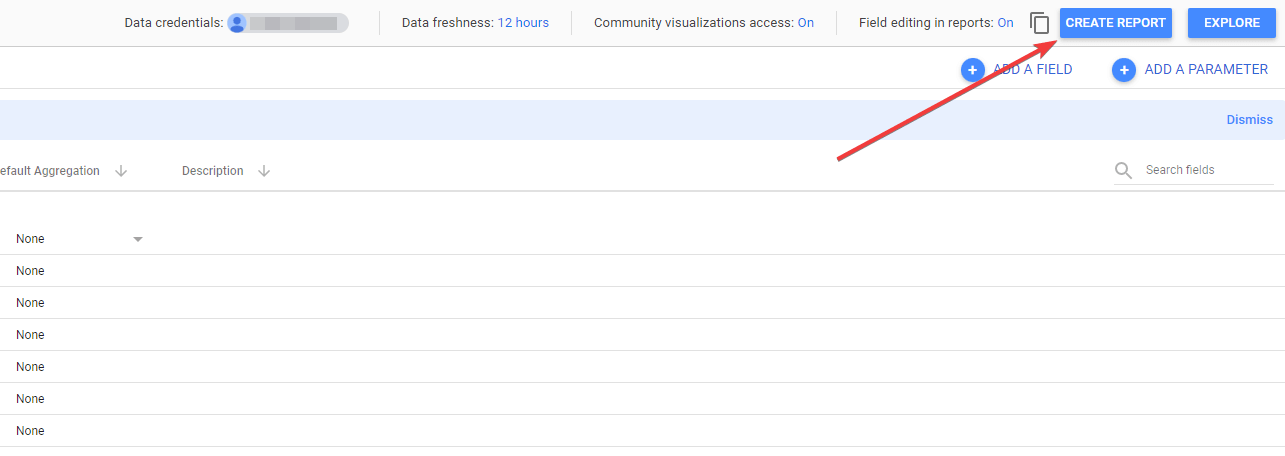Click Add a Field label

click(1033, 70)
